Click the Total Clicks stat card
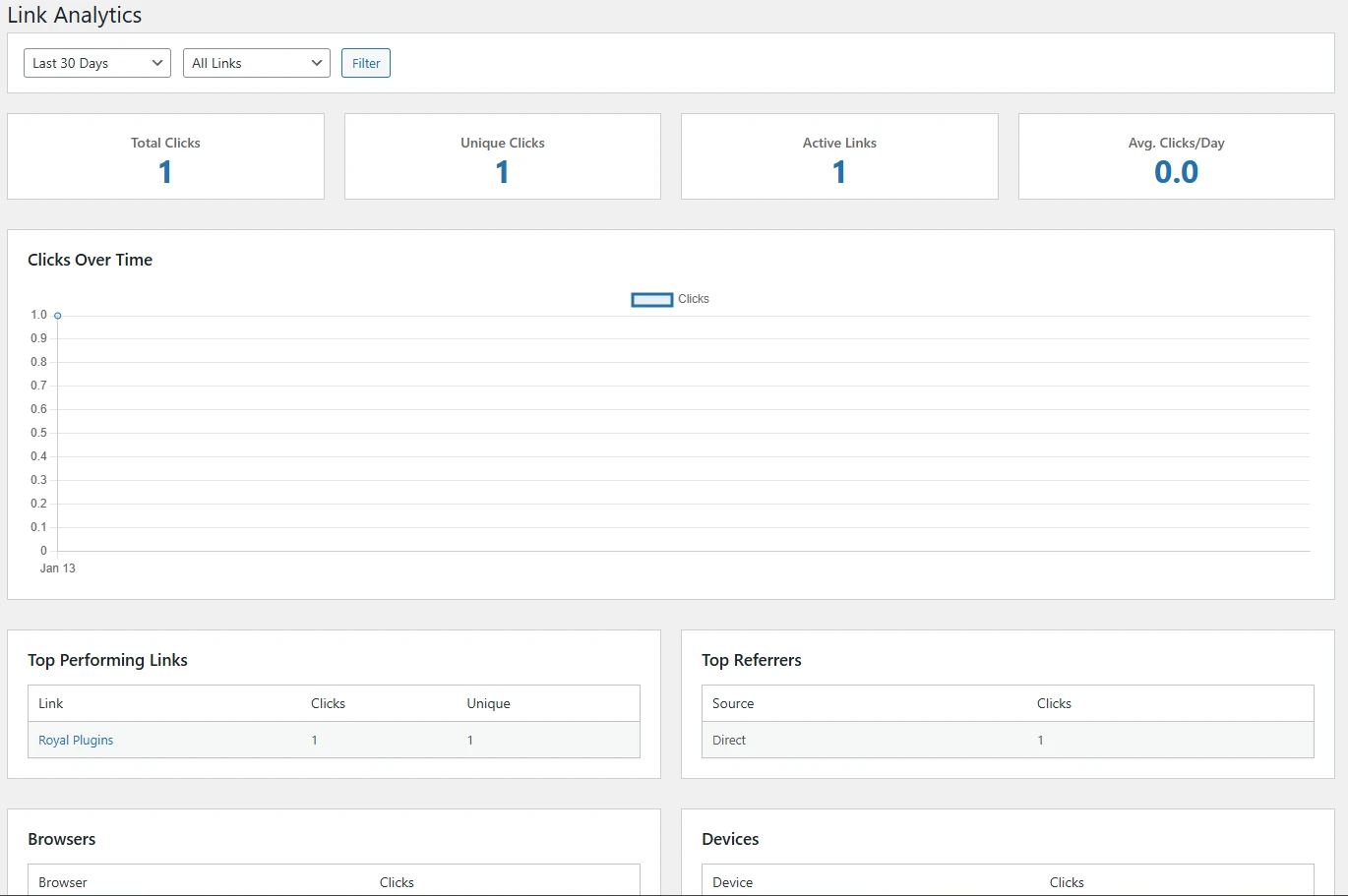1348x896 pixels. [x=165, y=156]
